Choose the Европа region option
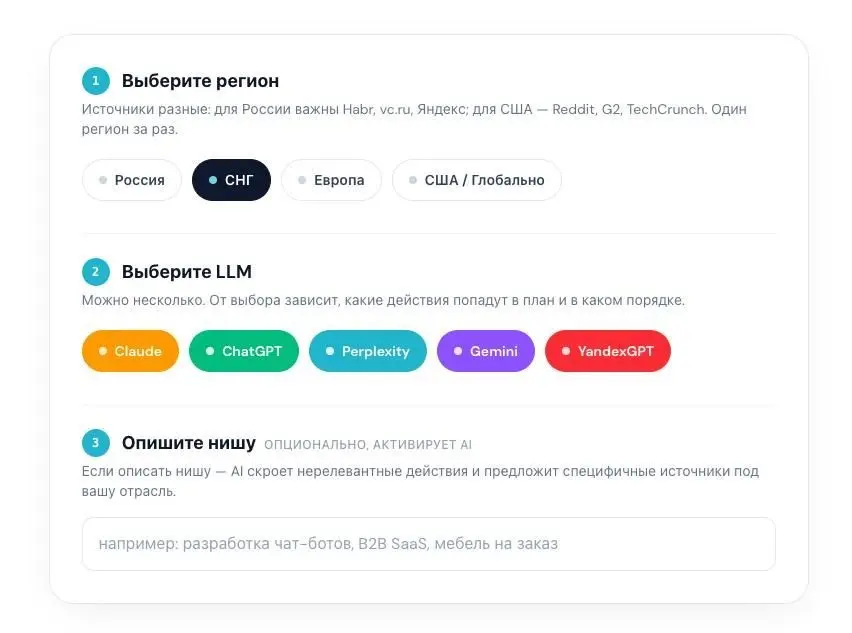Viewport: 852px width, 633px height. point(331,180)
